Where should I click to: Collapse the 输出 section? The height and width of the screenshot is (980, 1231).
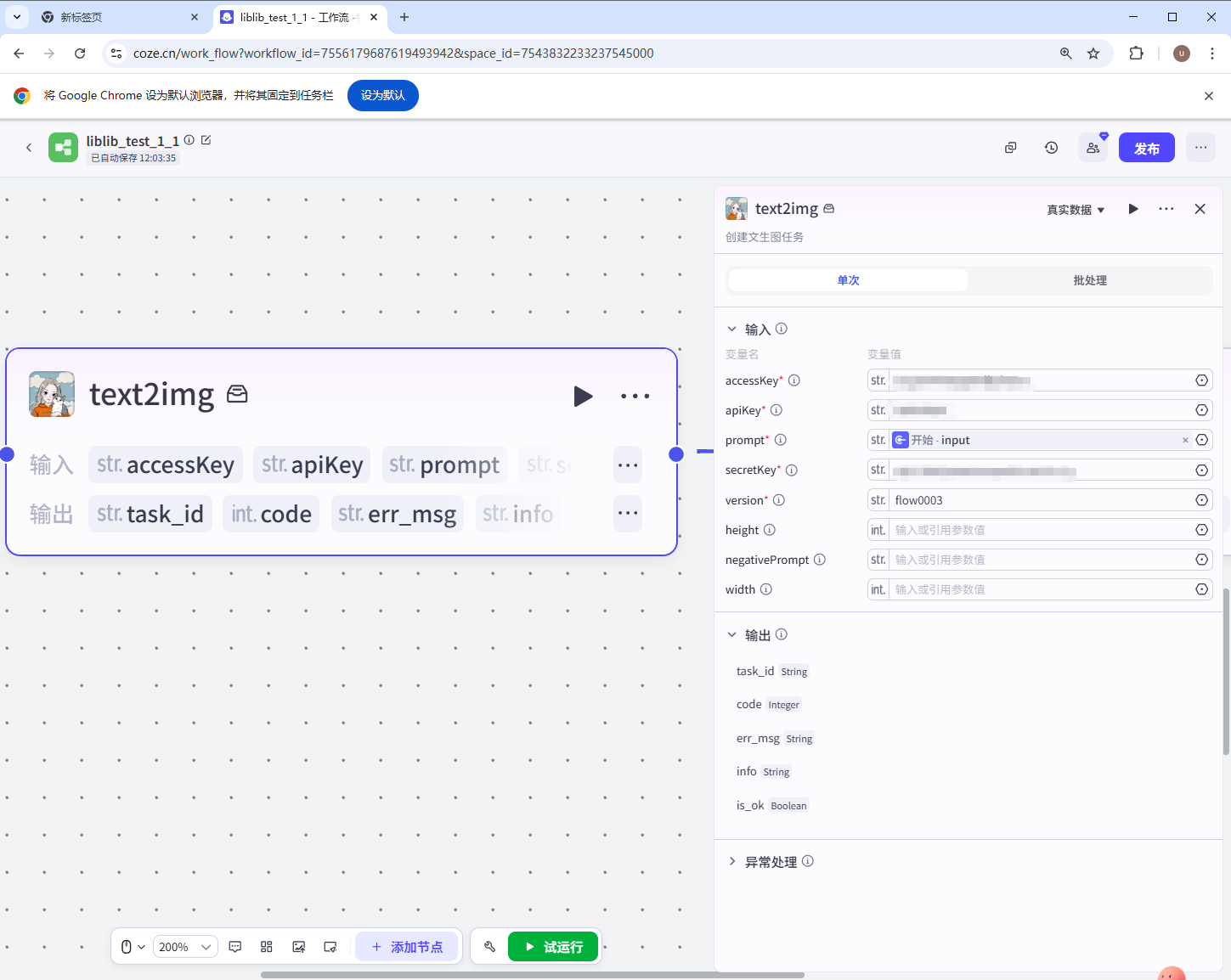click(732, 634)
